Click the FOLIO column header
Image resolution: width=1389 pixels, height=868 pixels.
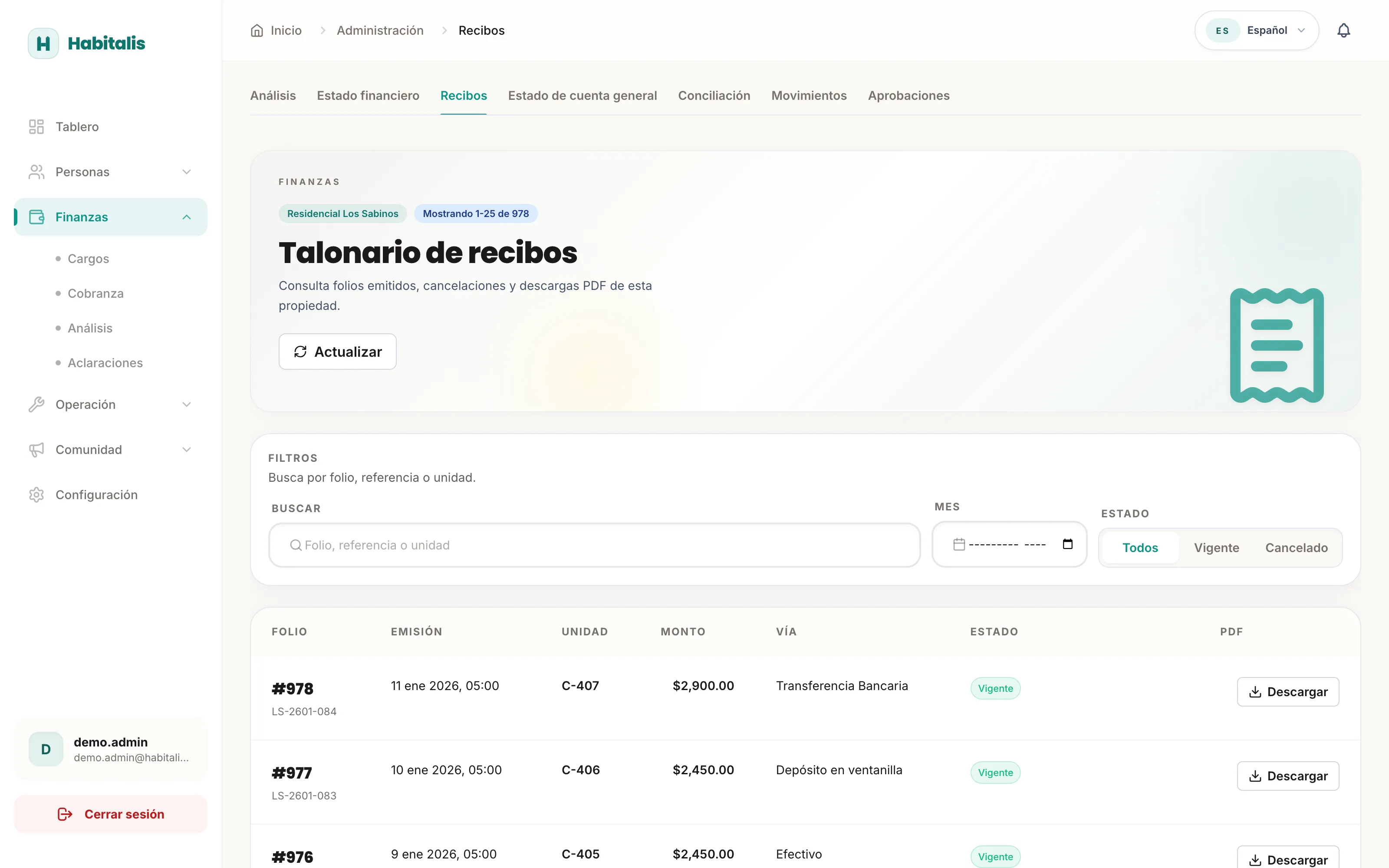(289, 631)
